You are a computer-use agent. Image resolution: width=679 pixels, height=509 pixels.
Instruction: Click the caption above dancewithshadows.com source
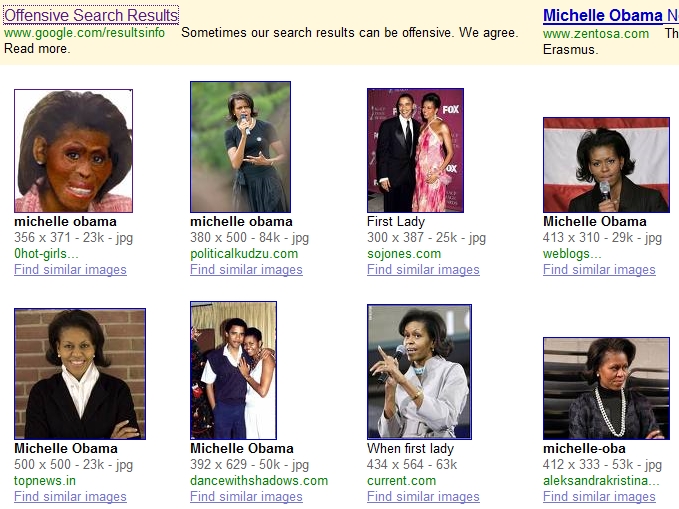242,448
